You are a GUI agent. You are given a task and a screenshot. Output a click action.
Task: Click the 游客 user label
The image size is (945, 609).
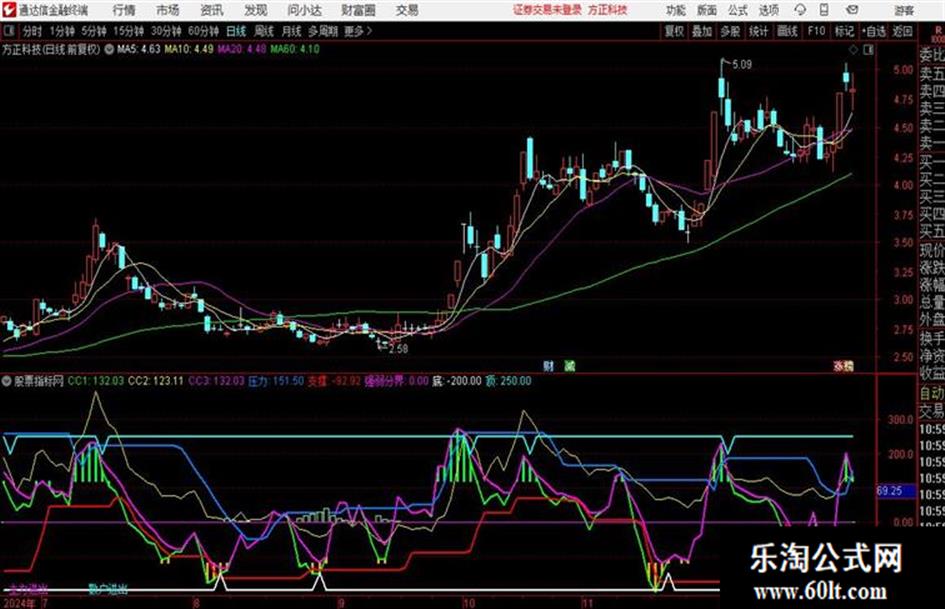[904, 10]
